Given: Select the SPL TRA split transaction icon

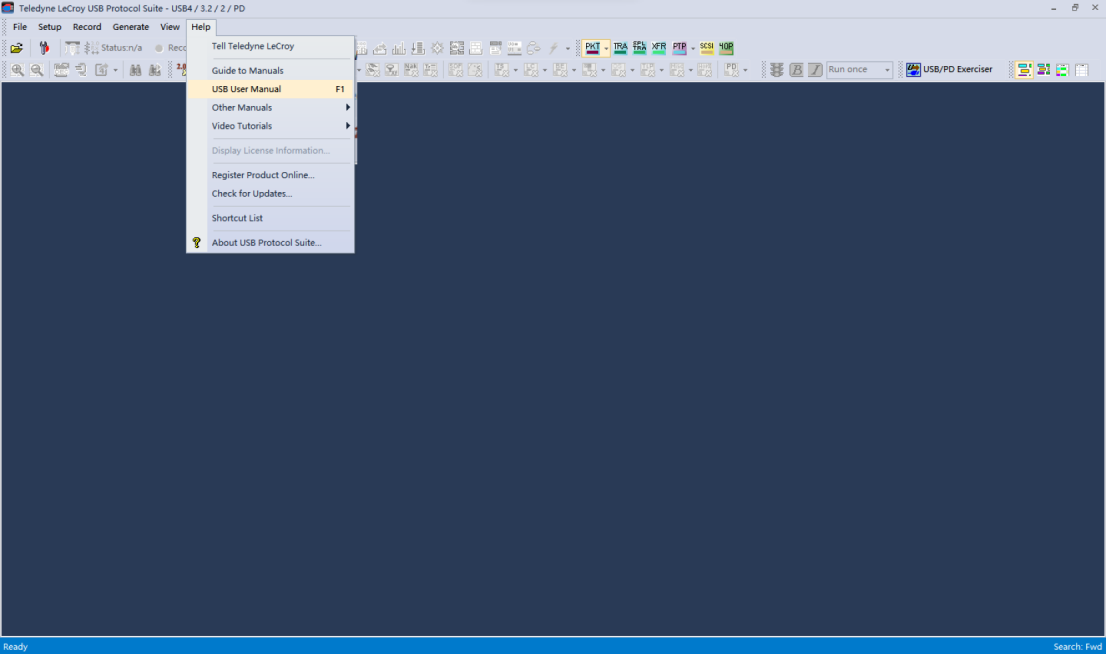Looking at the screenshot, I should tap(639, 48).
